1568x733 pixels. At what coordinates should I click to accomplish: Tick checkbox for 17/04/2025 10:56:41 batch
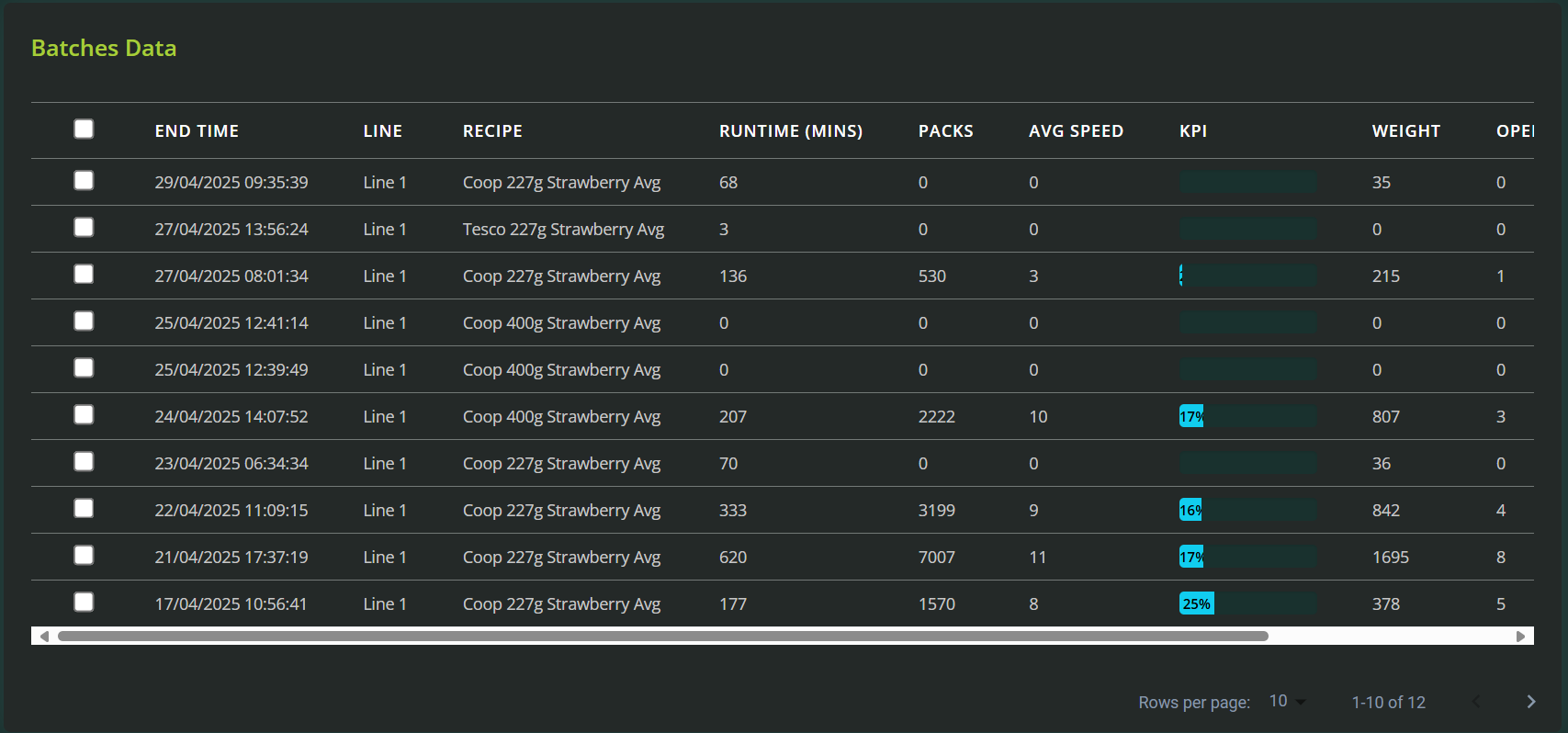tap(84, 602)
